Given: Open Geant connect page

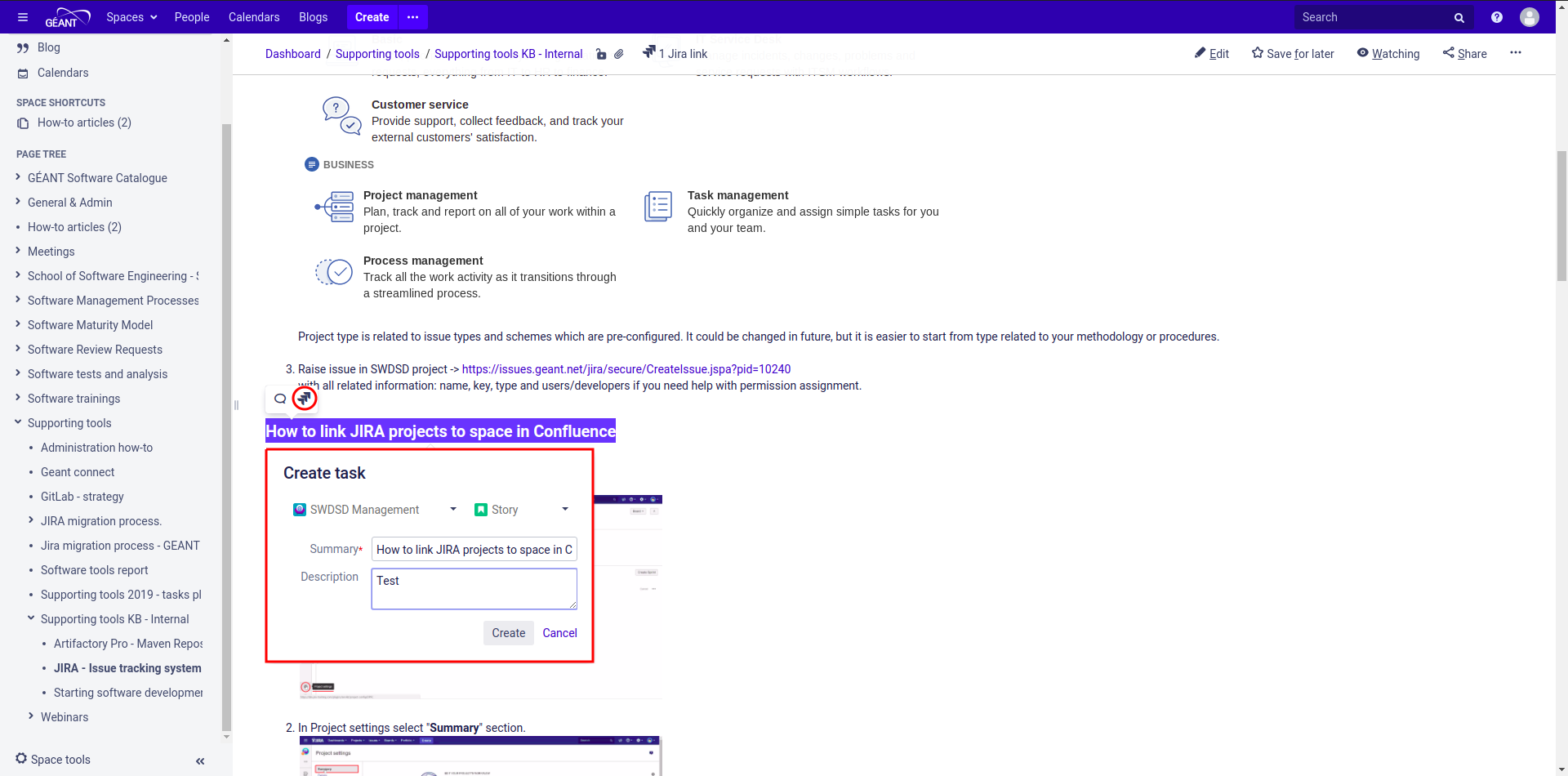Looking at the screenshot, I should pyautogui.click(x=78, y=472).
